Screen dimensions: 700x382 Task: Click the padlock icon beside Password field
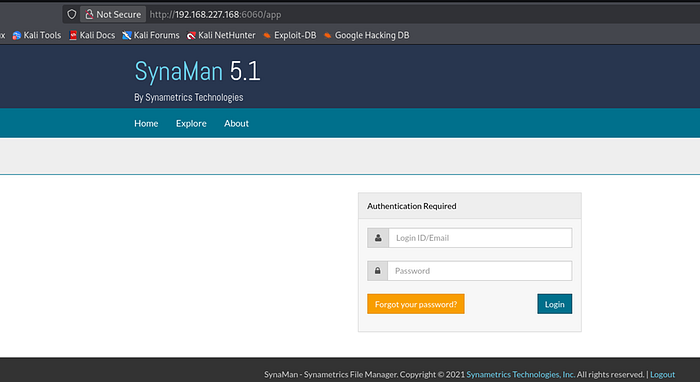point(377,271)
